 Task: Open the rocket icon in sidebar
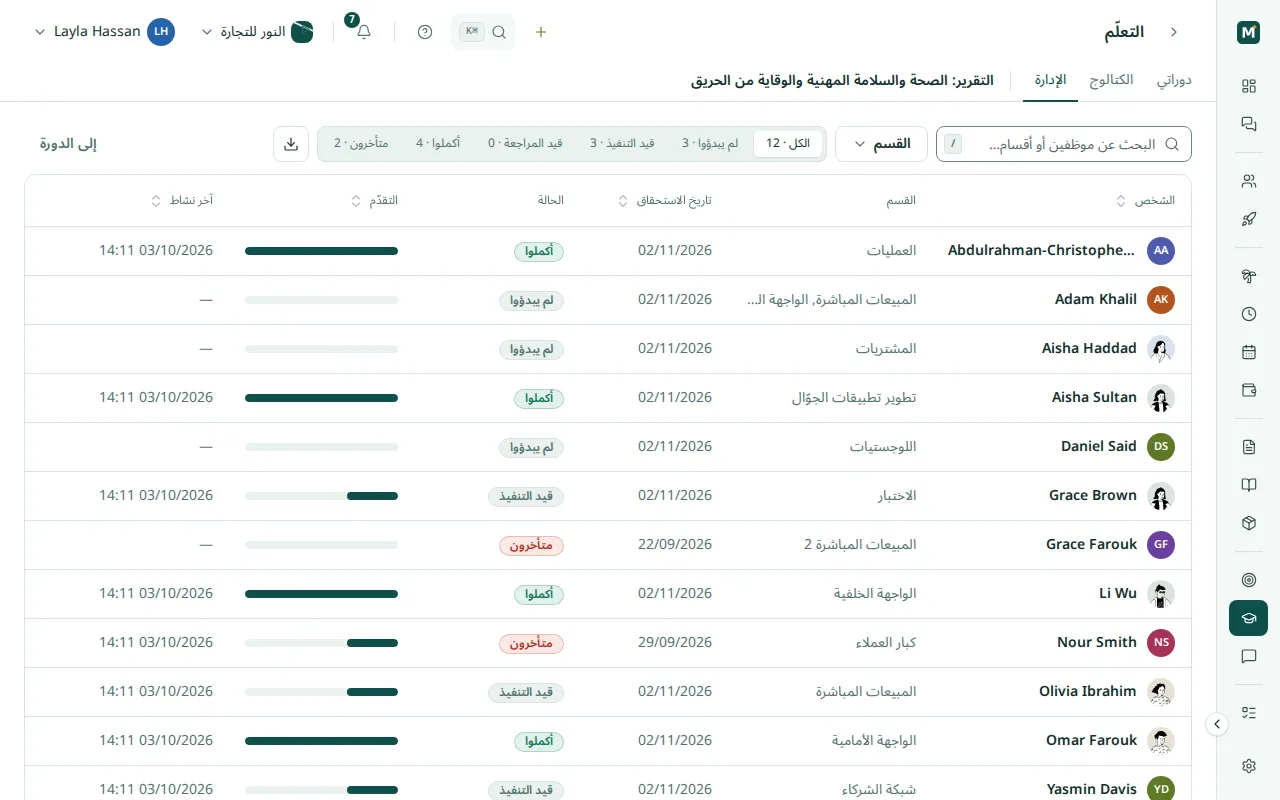point(1248,220)
